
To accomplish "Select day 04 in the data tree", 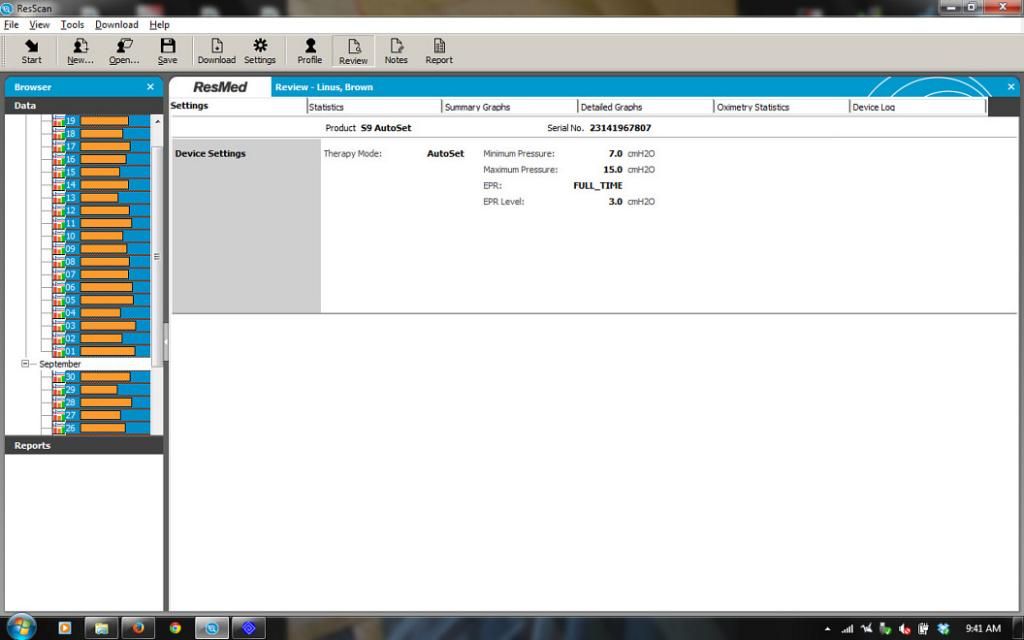I will [101, 313].
